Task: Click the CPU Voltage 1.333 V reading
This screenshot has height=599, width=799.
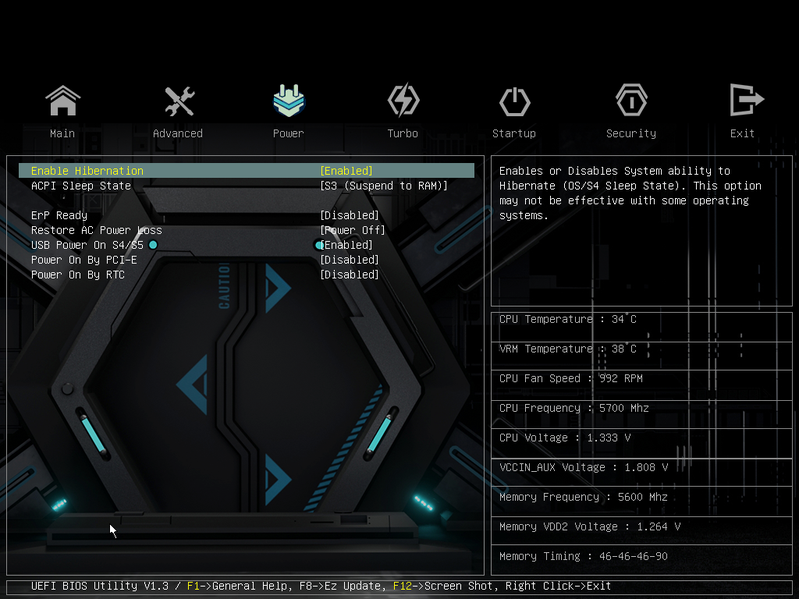Action: pos(565,438)
